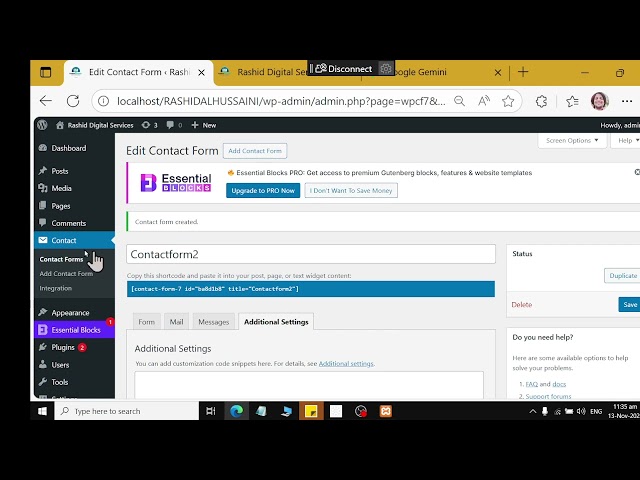Activate the Read aloud icon
Viewport: 640px width, 480px height.
point(484,101)
